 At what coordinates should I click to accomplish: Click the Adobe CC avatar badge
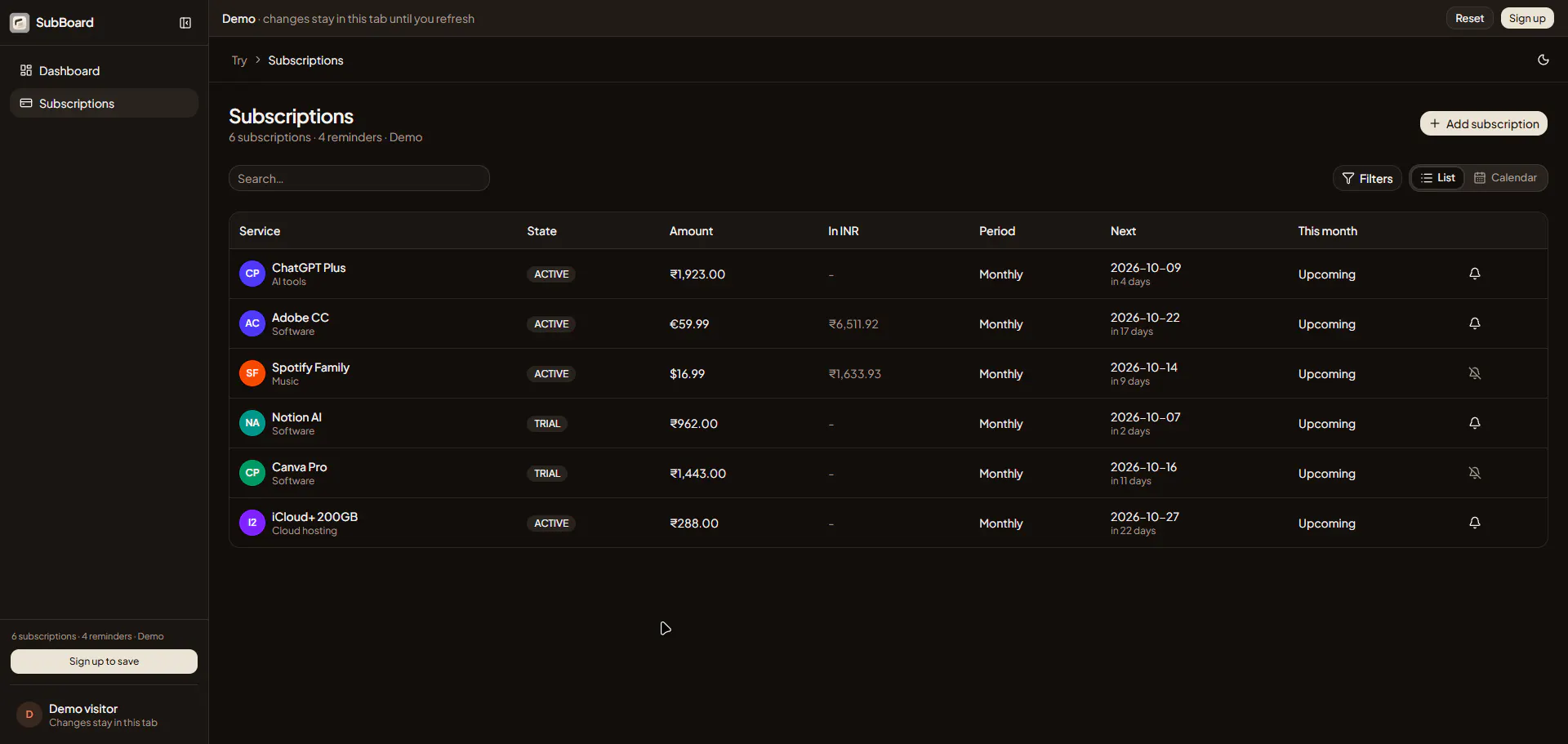coord(252,323)
